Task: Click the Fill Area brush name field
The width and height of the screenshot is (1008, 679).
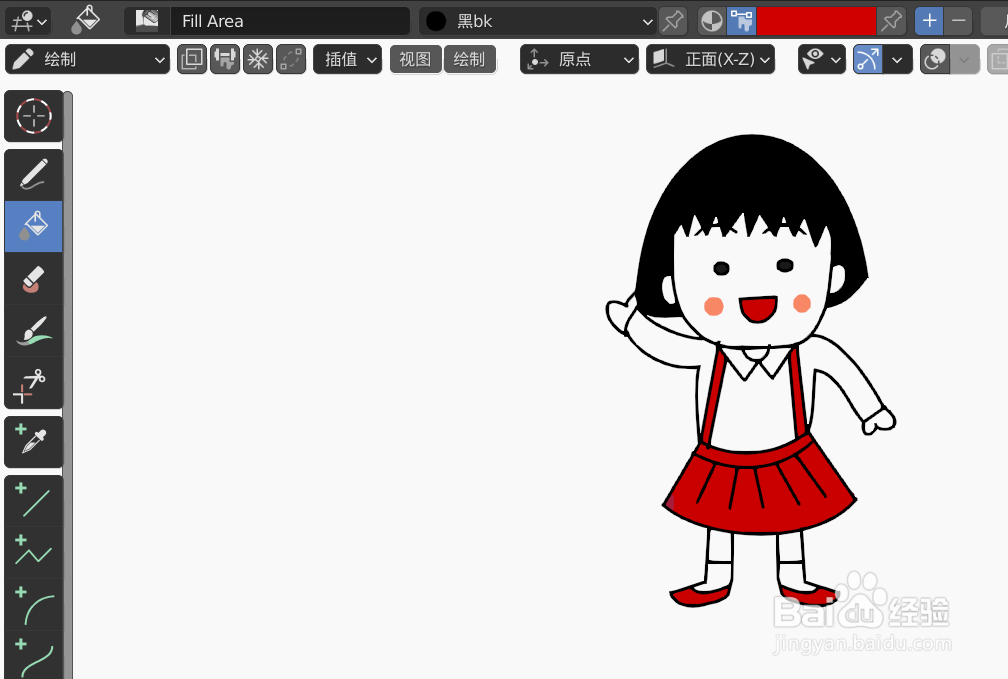Action: click(x=290, y=21)
